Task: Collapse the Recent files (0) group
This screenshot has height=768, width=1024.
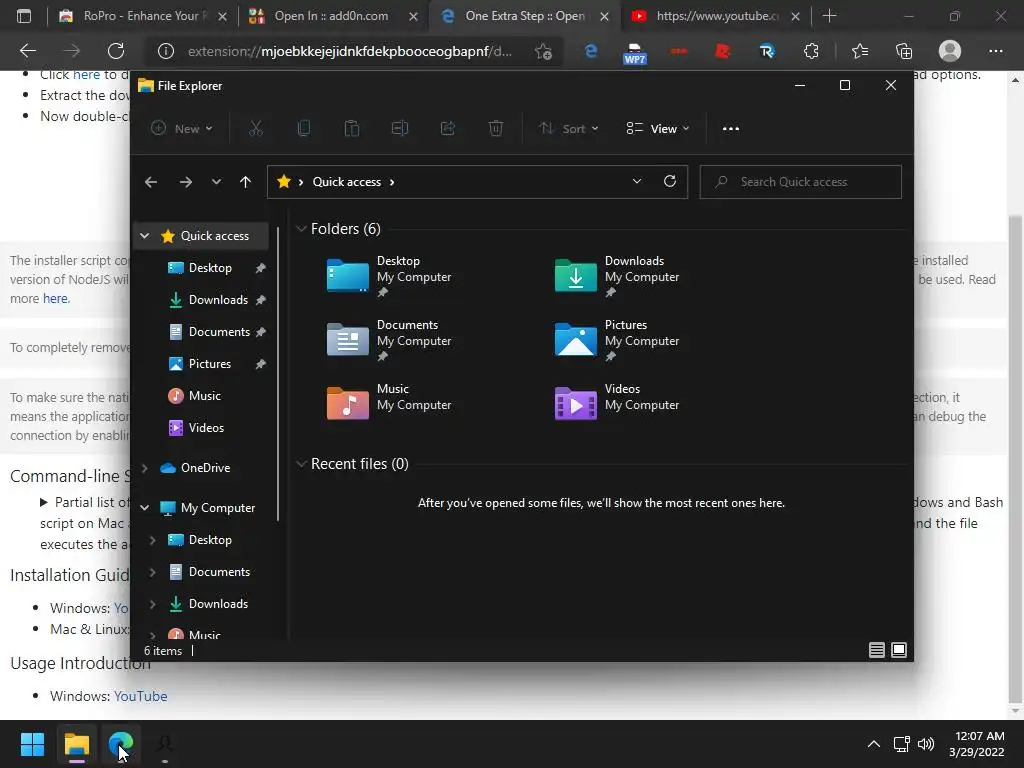Action: pos(301,464)
